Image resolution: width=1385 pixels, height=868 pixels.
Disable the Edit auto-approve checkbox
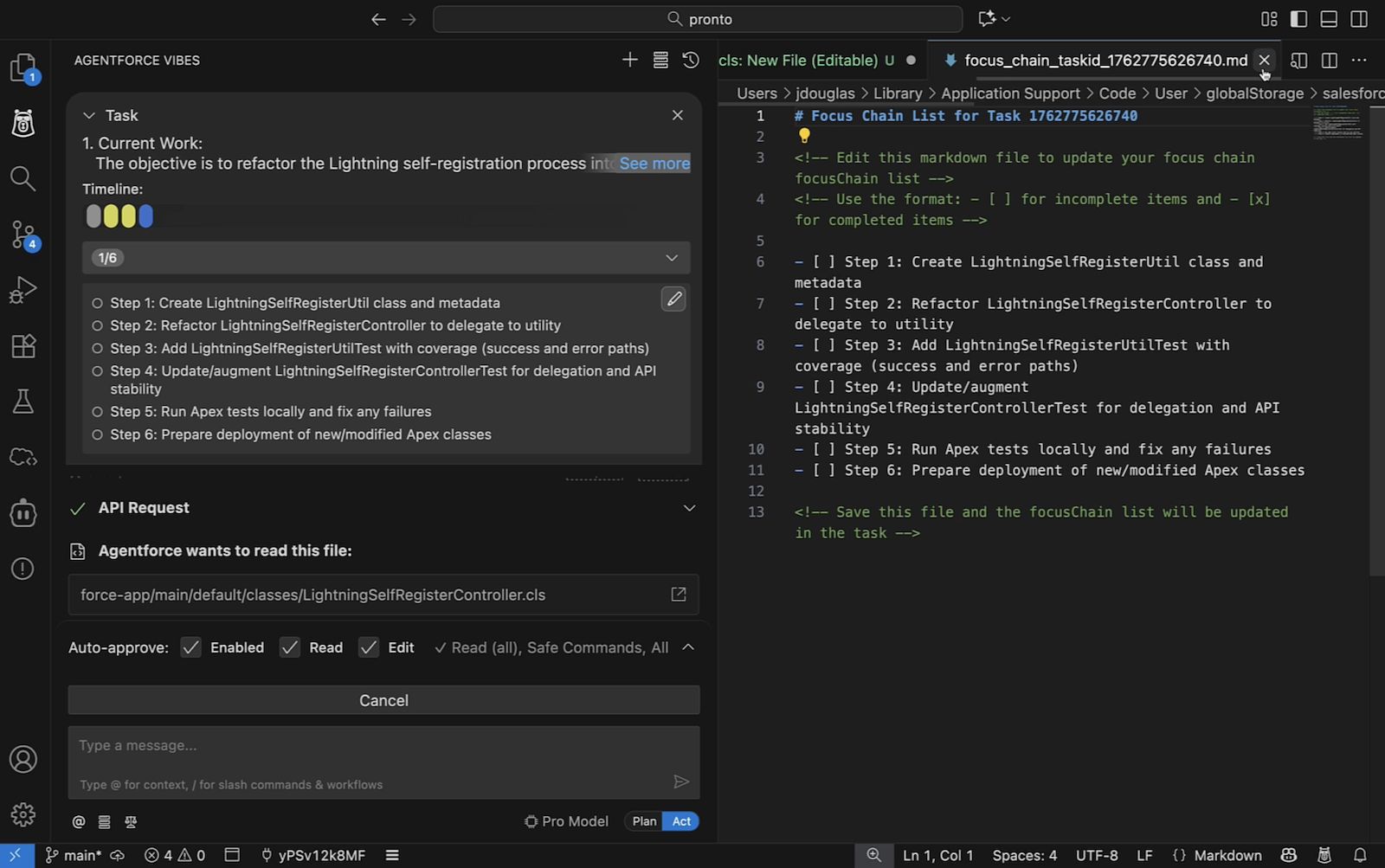pos(370,646)
